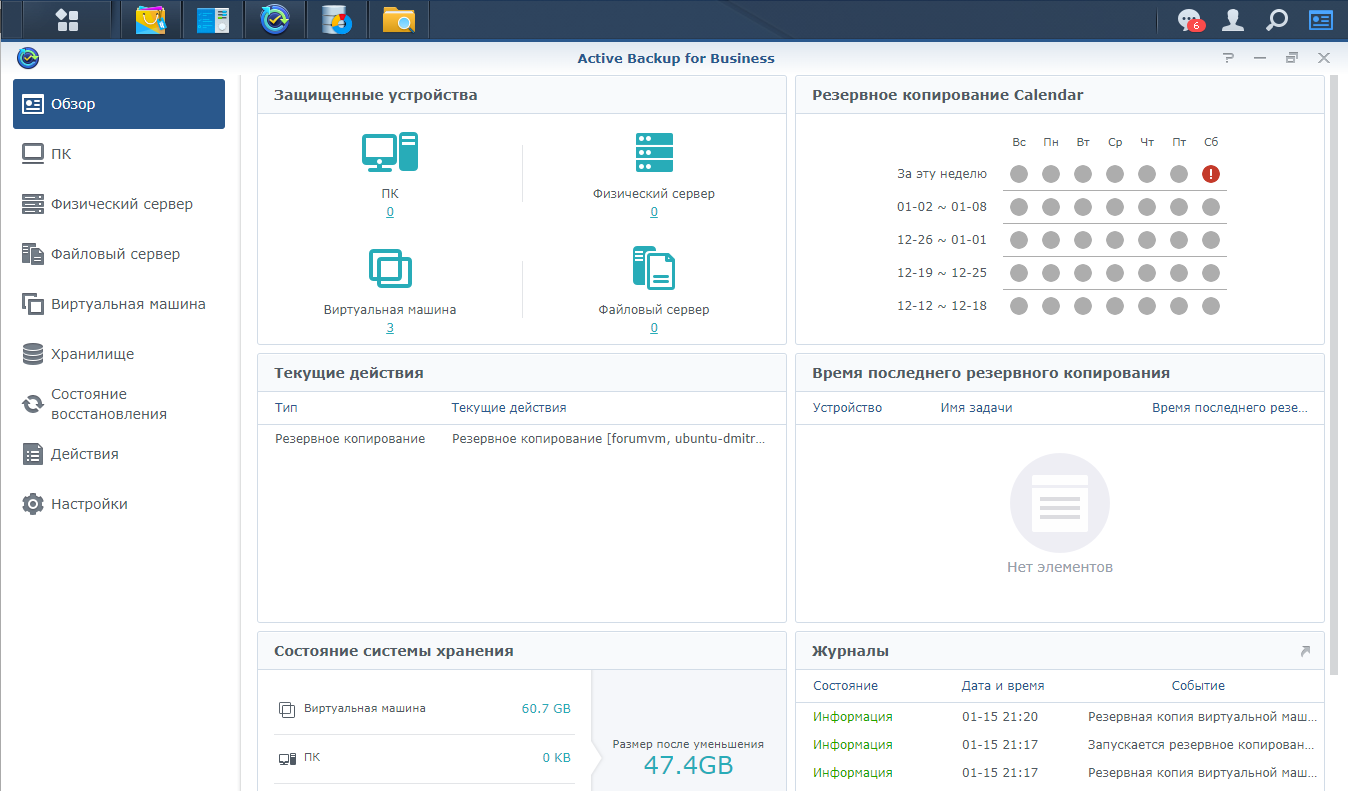Click Monday dot in 12-19 ~ 12-25 row

1051,273
